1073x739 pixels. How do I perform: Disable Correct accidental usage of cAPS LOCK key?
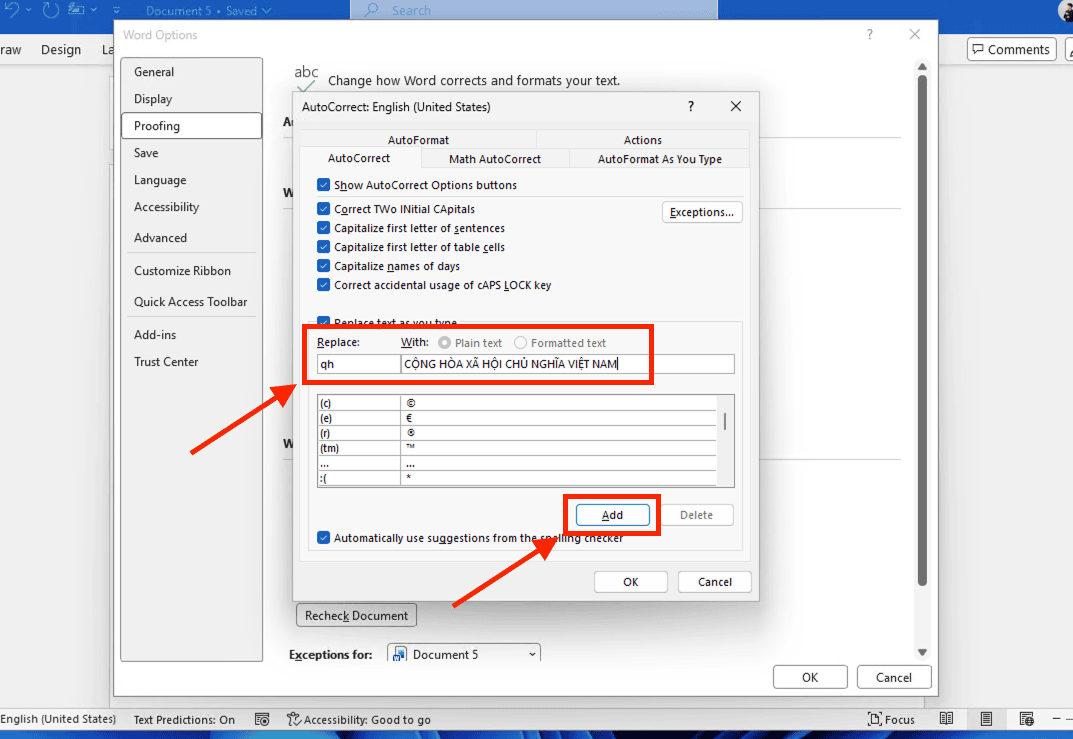324,285
